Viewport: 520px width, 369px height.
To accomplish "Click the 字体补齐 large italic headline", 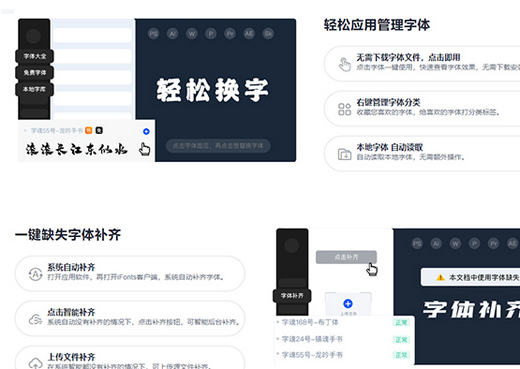I will [471, 309].
